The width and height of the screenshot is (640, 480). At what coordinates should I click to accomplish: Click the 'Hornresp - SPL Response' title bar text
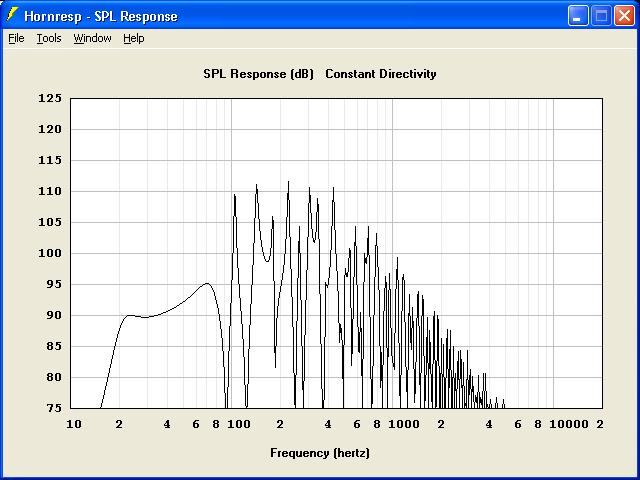[x=101, y=16]
